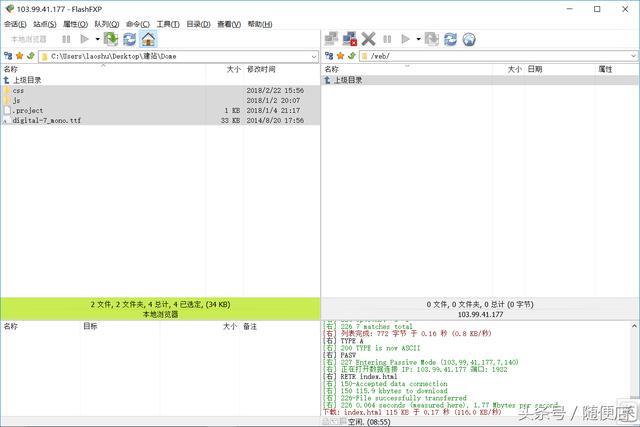Select the css folder in local list
Screen dimensions: 640x427
point(160,90)
